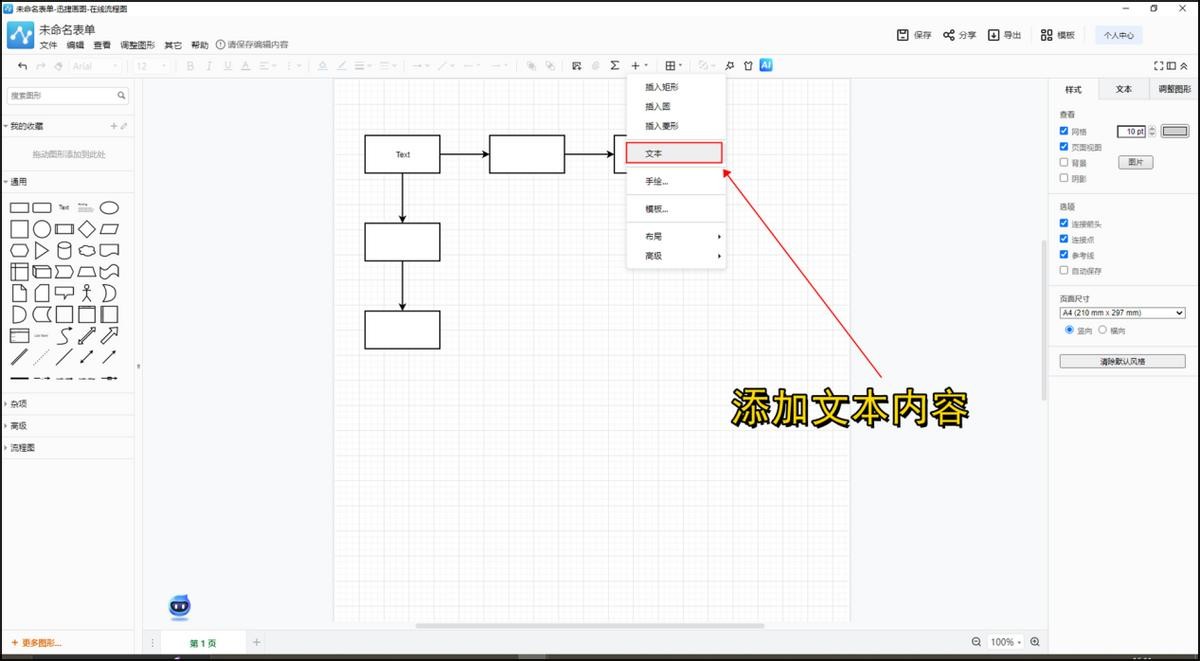Select the diamond shape in shape palette
Viewport: 1200px width, 661px height.
(x=87, y=229)
